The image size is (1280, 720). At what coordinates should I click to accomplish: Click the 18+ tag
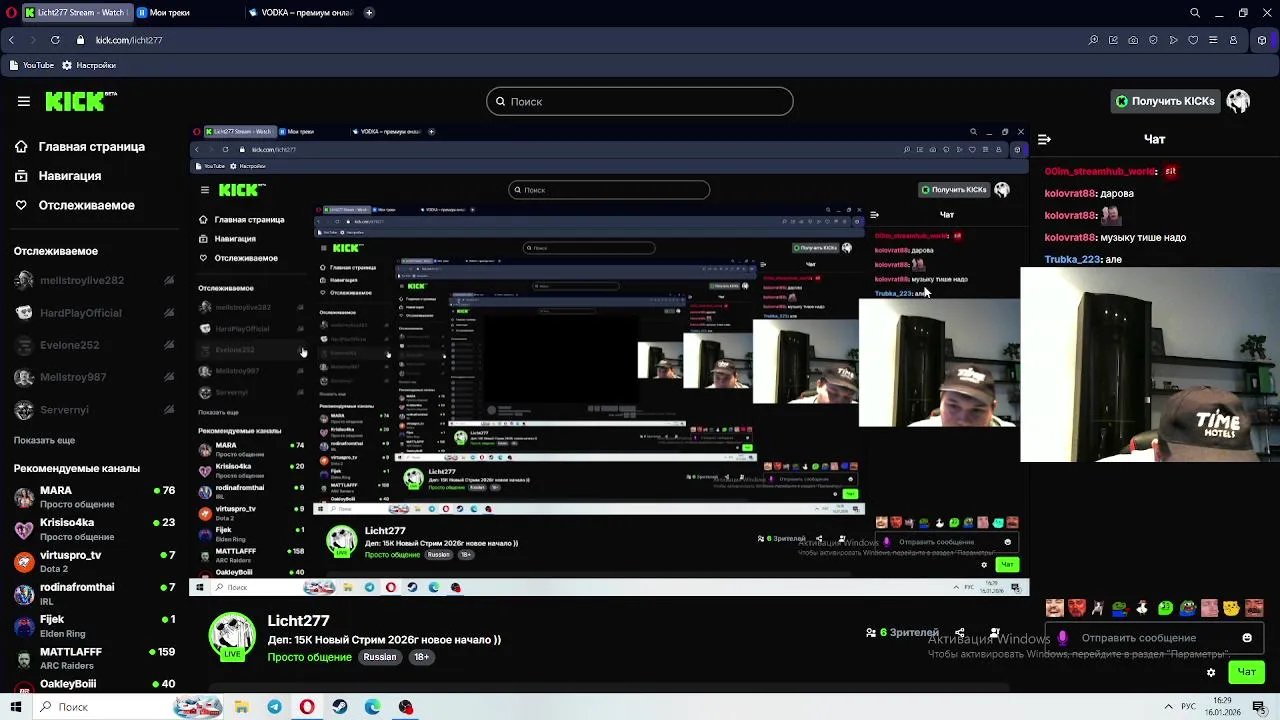(x=421, y=657)
